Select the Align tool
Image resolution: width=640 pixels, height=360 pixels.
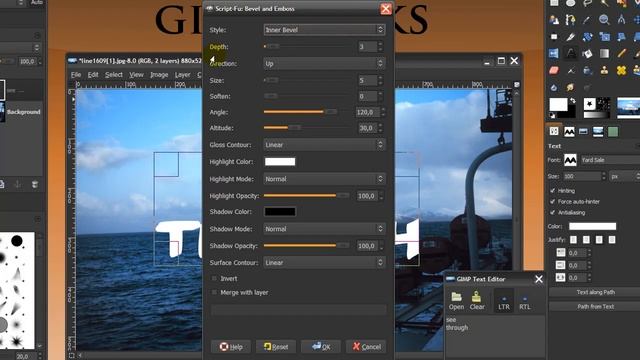(554, 37)
